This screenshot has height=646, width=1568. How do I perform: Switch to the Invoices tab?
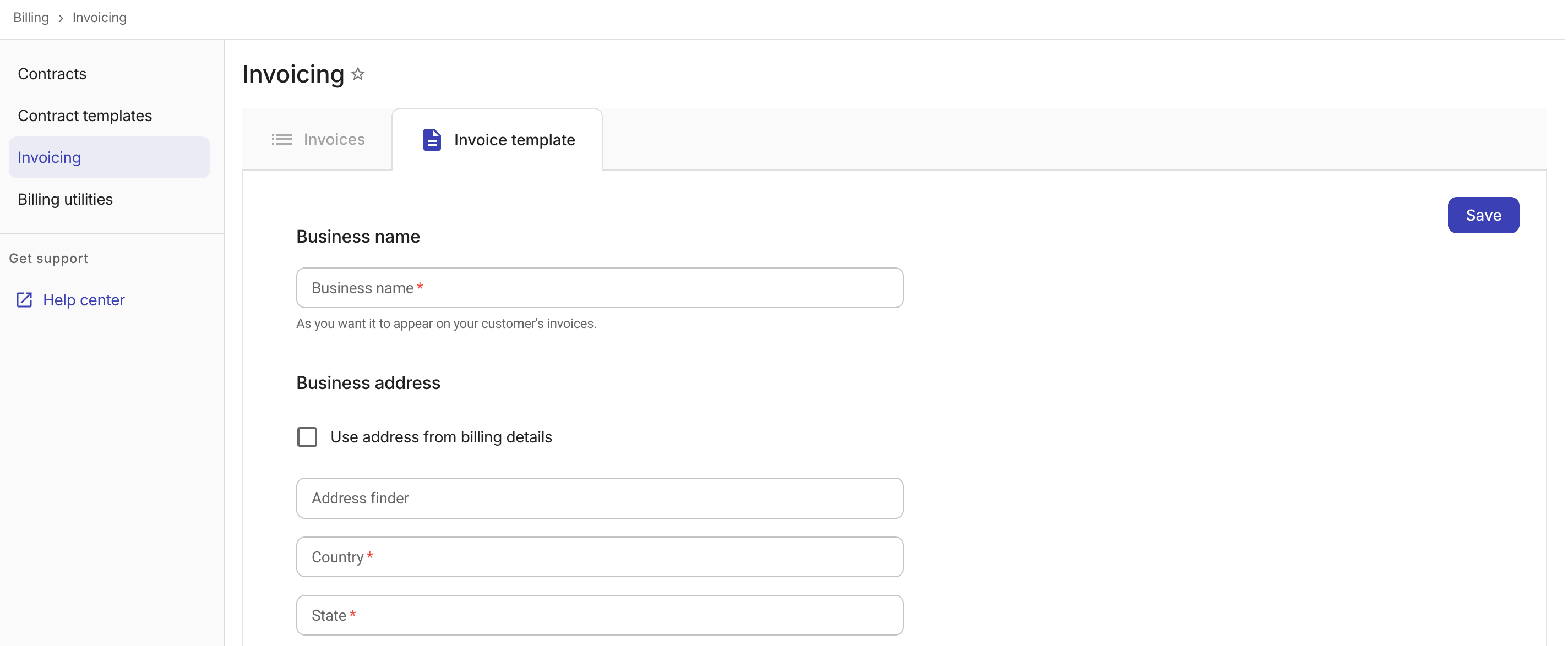pyautogui.click(x=318, y=139)
